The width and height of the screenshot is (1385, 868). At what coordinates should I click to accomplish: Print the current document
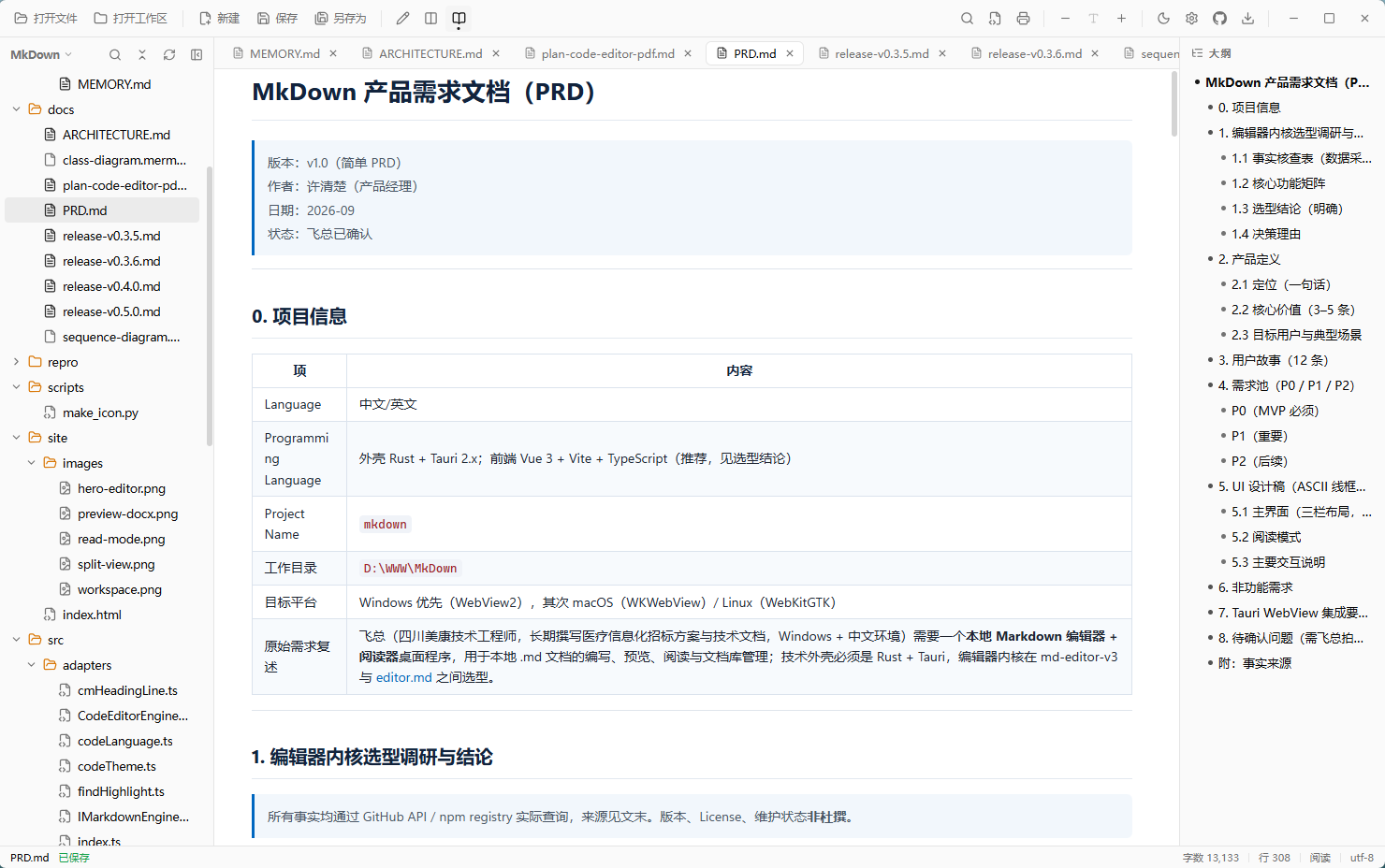click(1023, 18)
